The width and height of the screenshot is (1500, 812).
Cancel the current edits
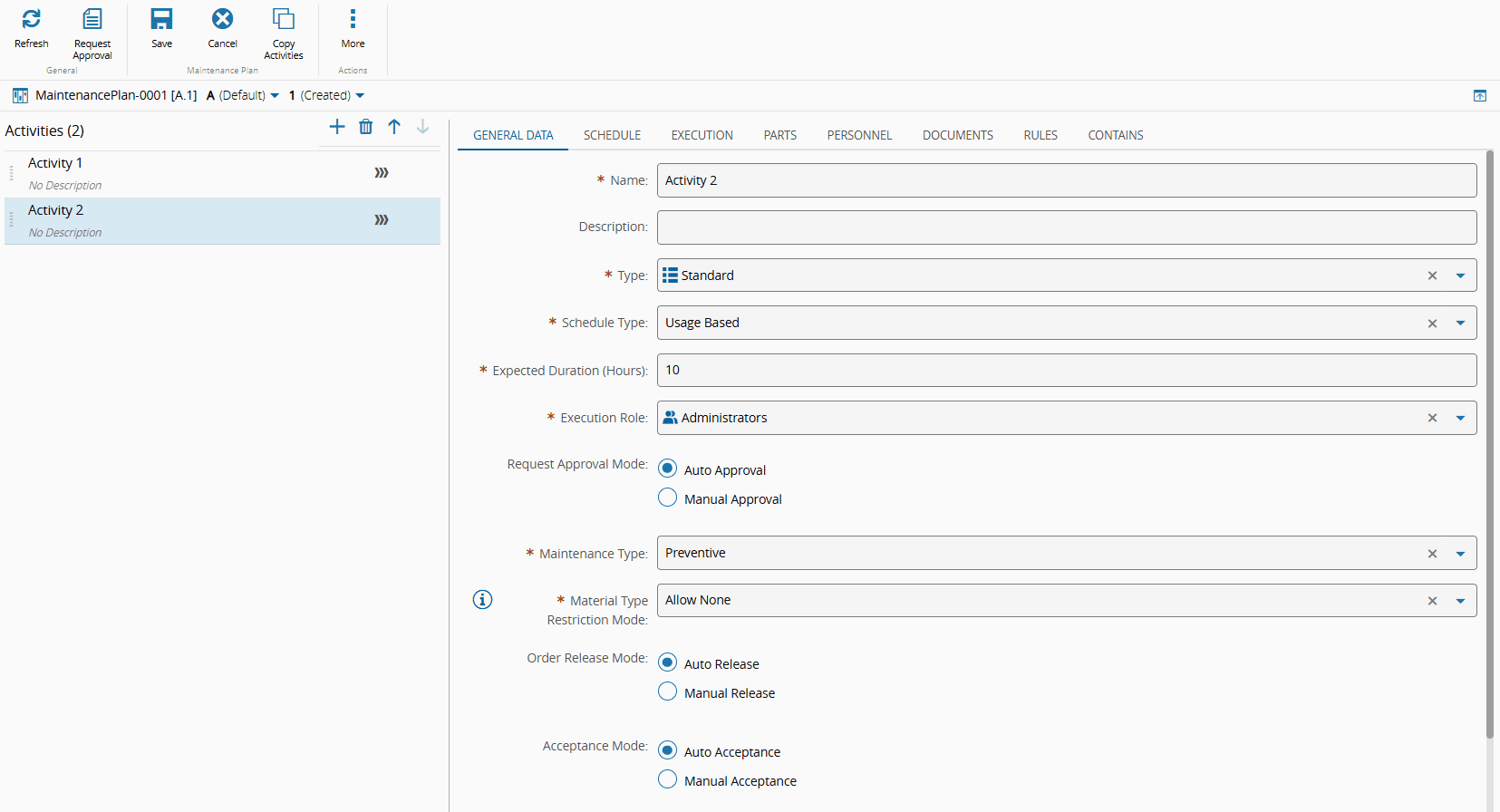point(222,19)
